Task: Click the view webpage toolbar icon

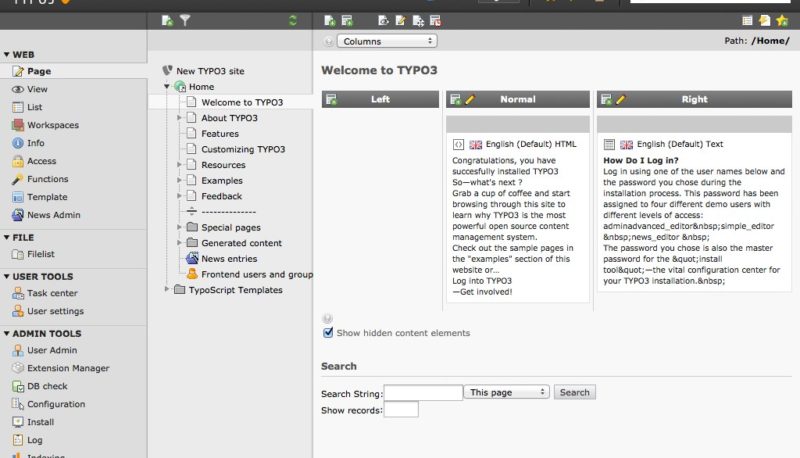Action: (x=383, y=20)
